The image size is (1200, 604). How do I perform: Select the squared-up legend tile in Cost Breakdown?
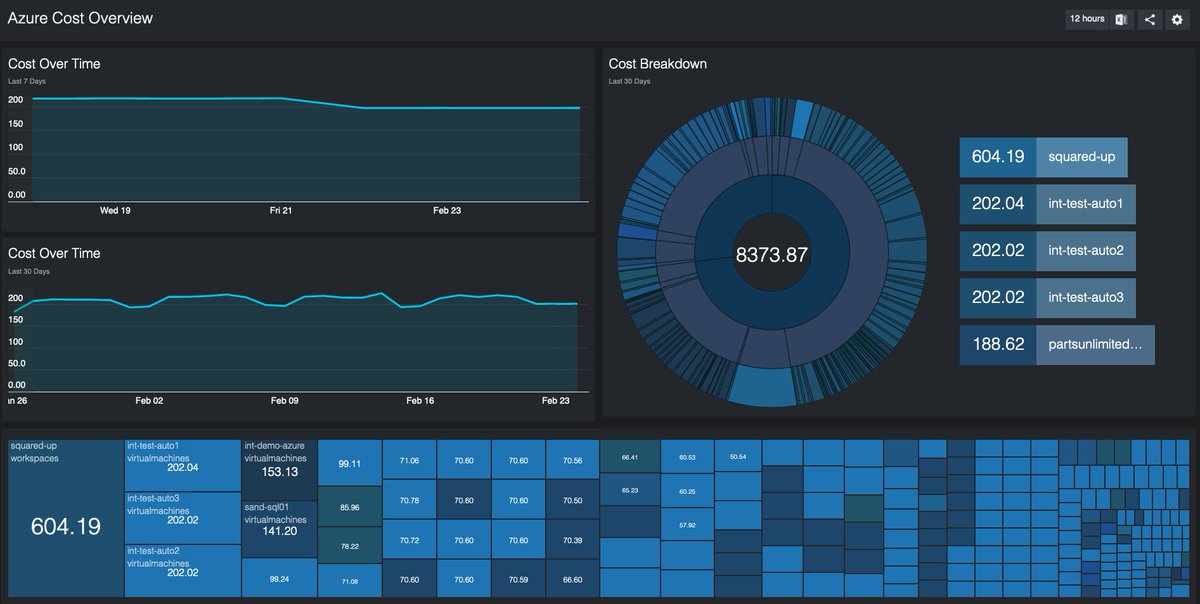1043,157
